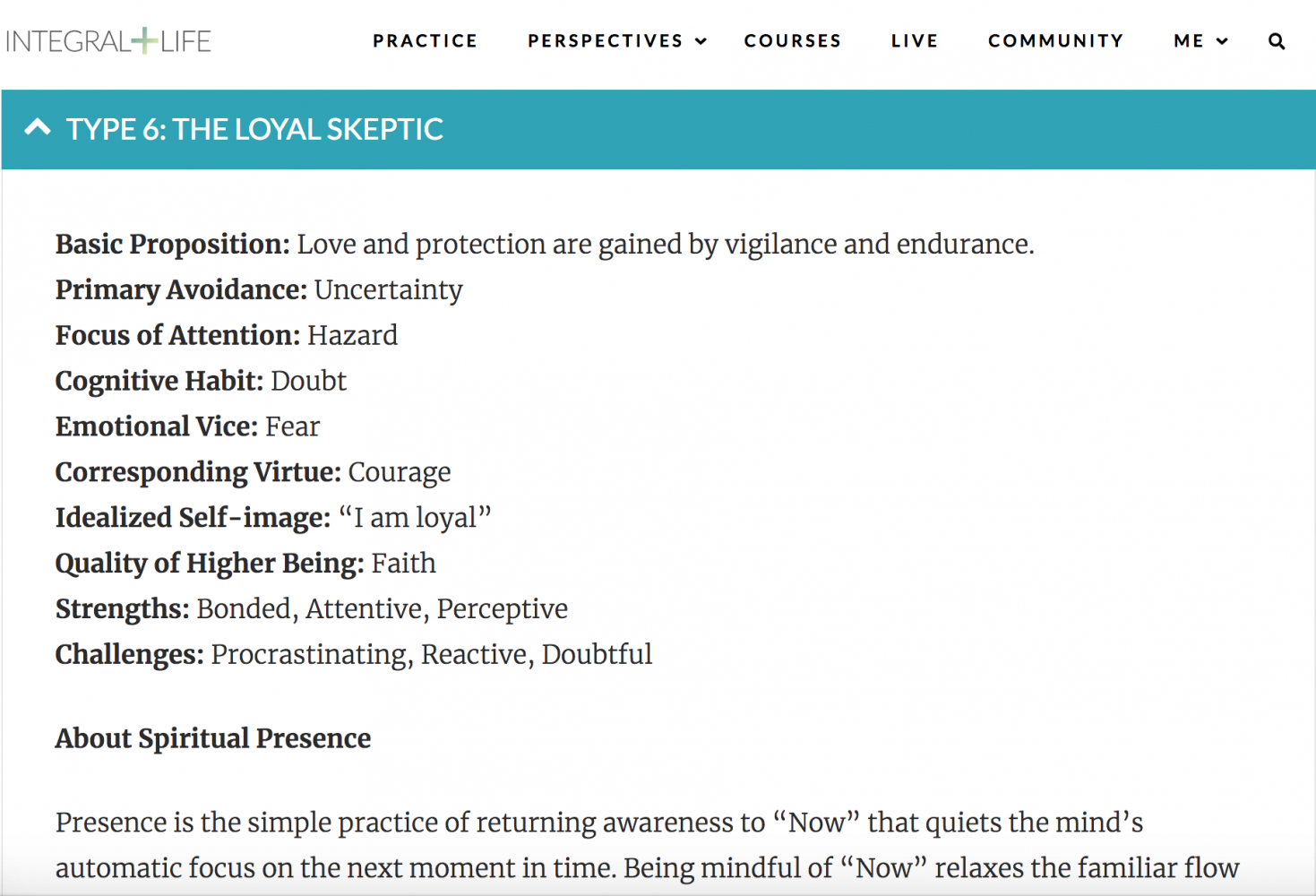Open the search magnifier icon
1316x896 pixels.
coord(1277,41)
